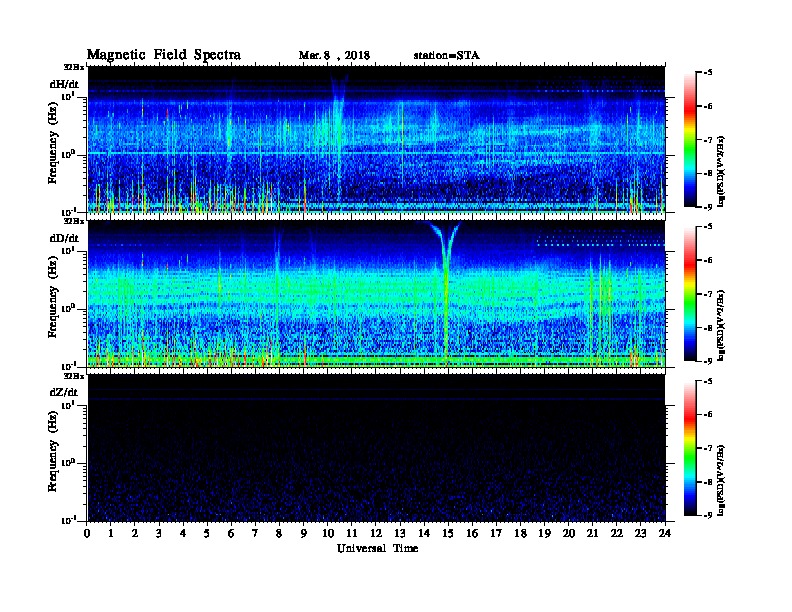The image size is (792, 612).
Task: Click the color scale bar beside the dZ/dt panel
Action: point(690,448)
